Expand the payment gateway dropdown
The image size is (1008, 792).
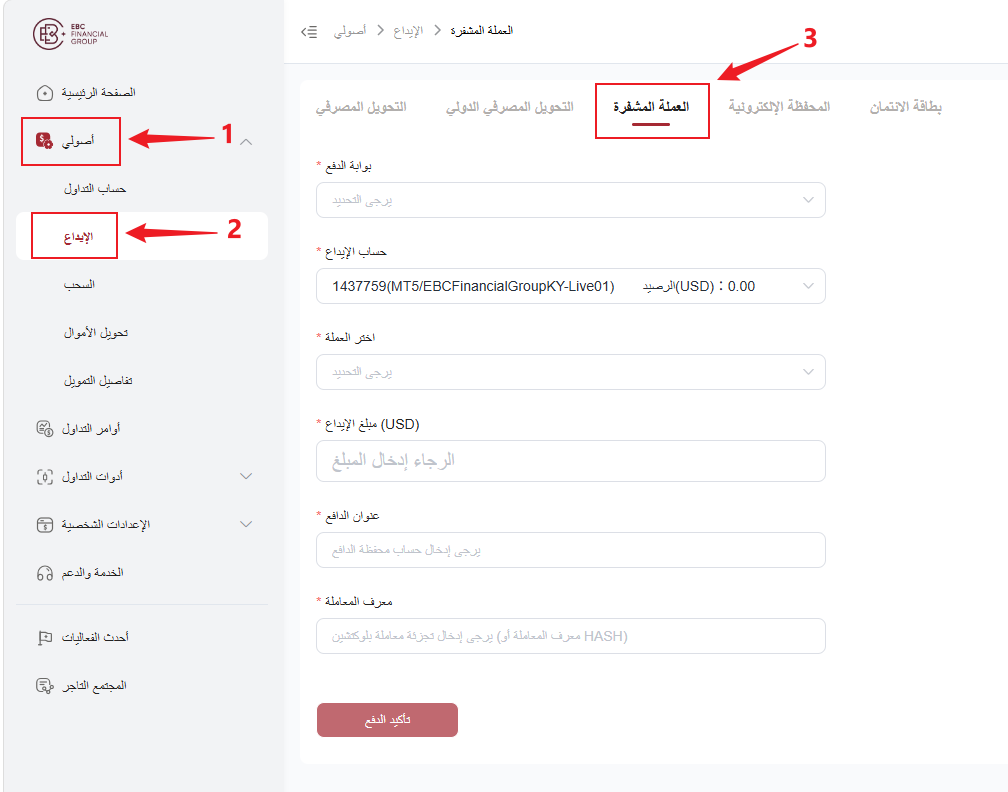point(570,200)
